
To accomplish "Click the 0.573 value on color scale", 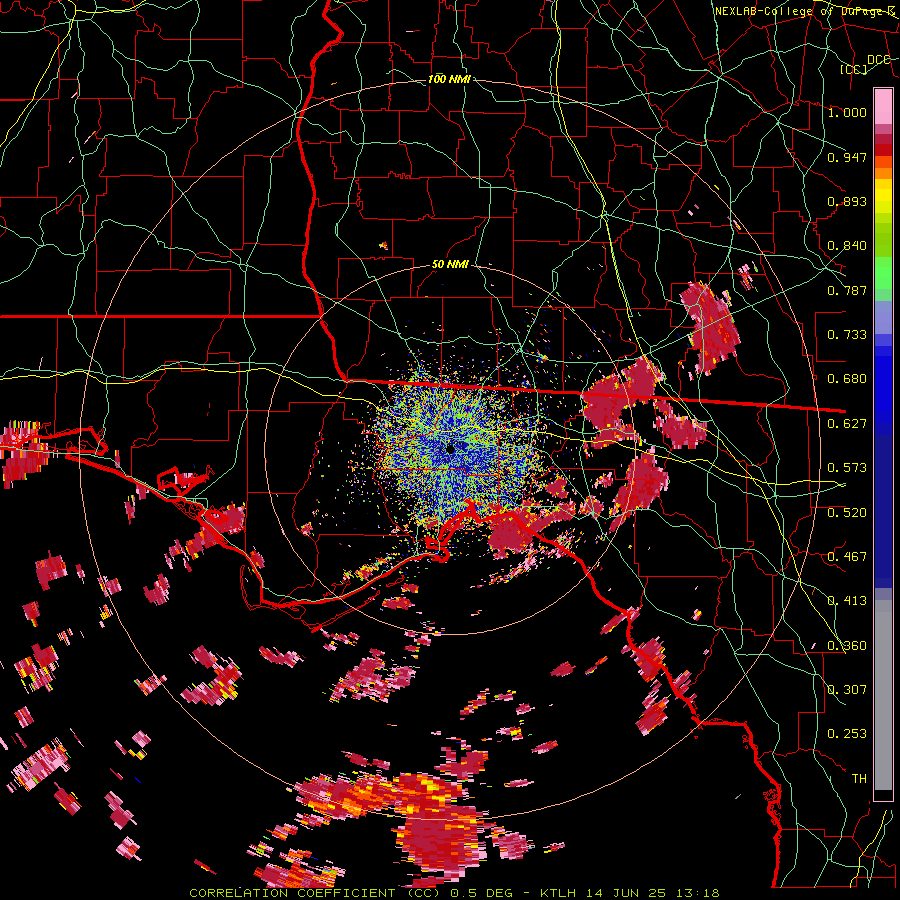I will point(847,468).
